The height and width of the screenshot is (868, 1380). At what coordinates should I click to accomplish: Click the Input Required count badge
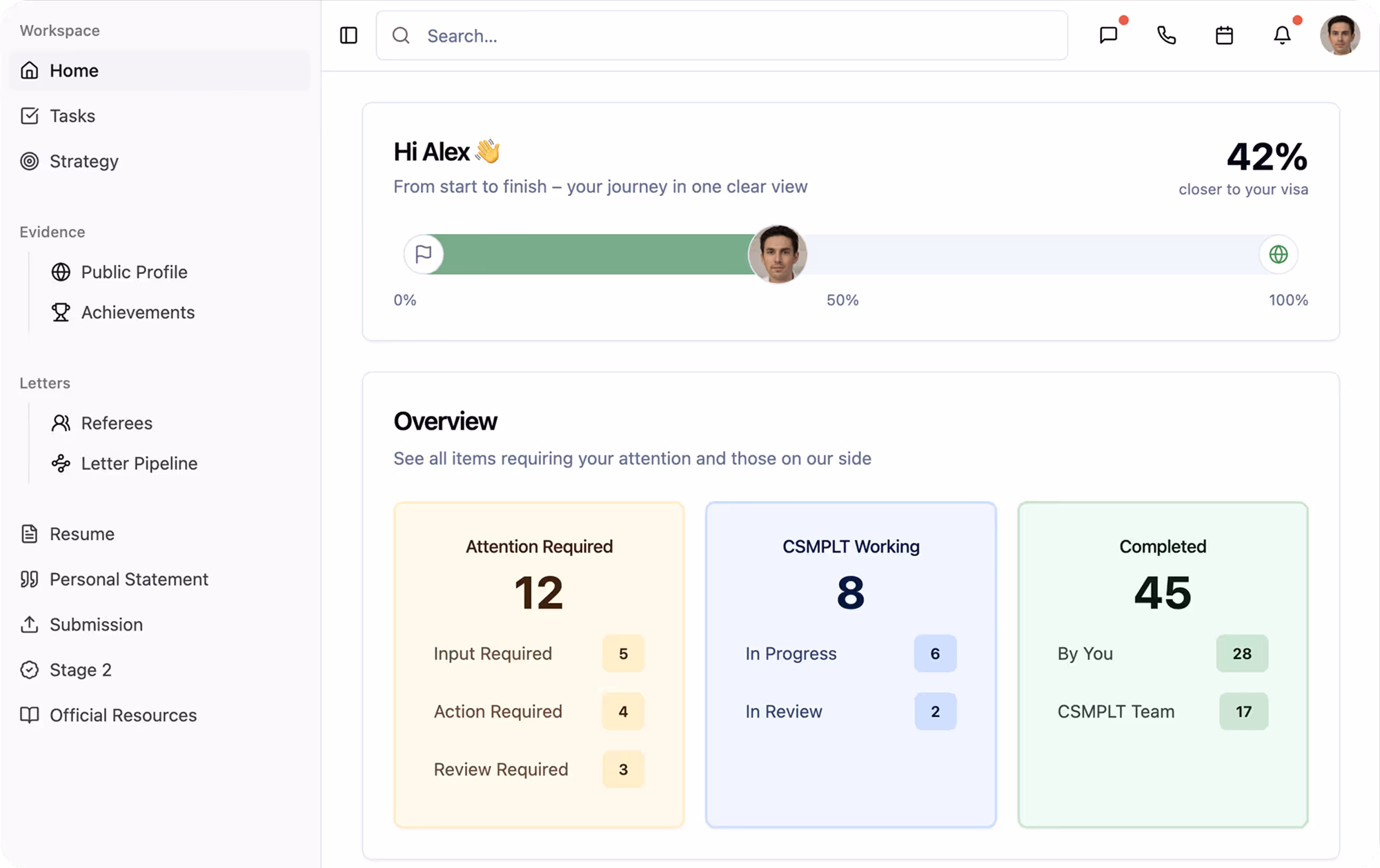click(x=622, y=653)
